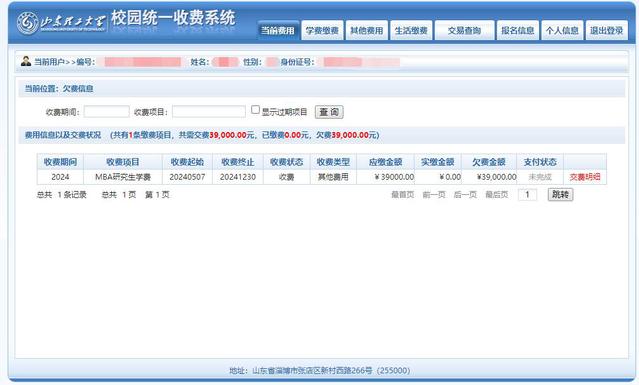Click the 20241230 end date cell
Screen dimensions: 639x385
pyautogui.click(x=238, y=177)
